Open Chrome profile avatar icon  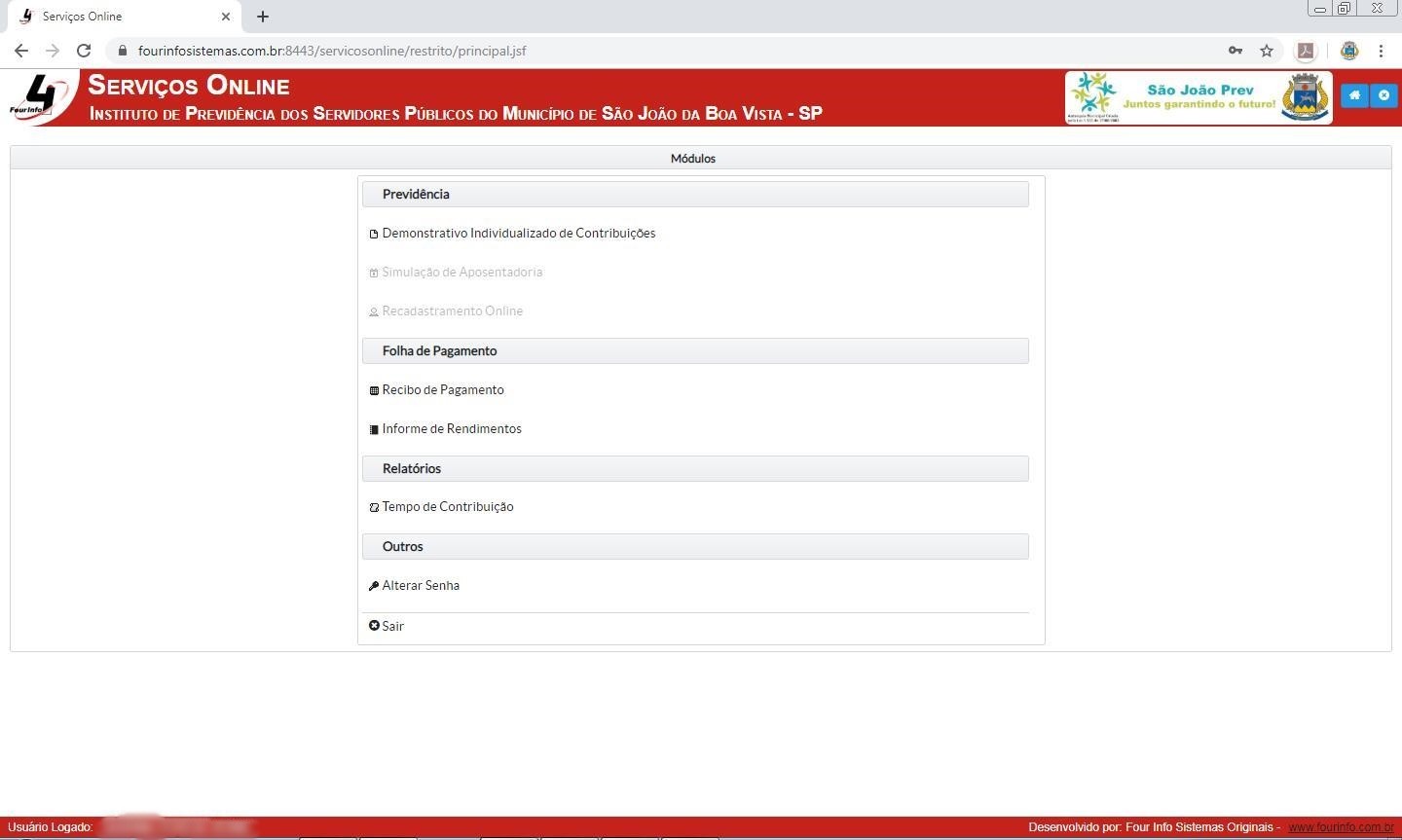coord(1348,51)
